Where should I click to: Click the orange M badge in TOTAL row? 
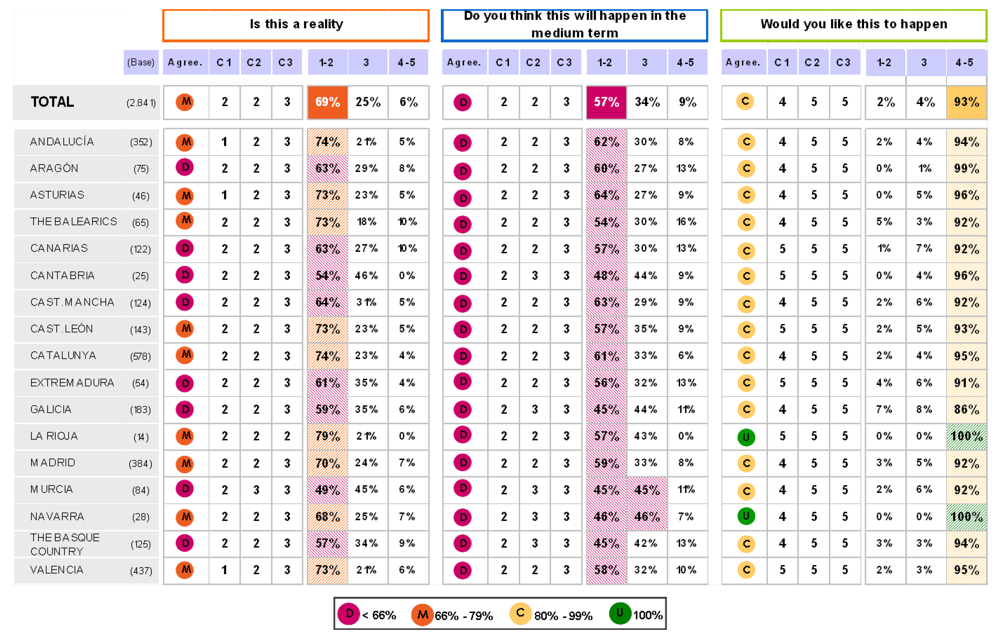(185, 102)
